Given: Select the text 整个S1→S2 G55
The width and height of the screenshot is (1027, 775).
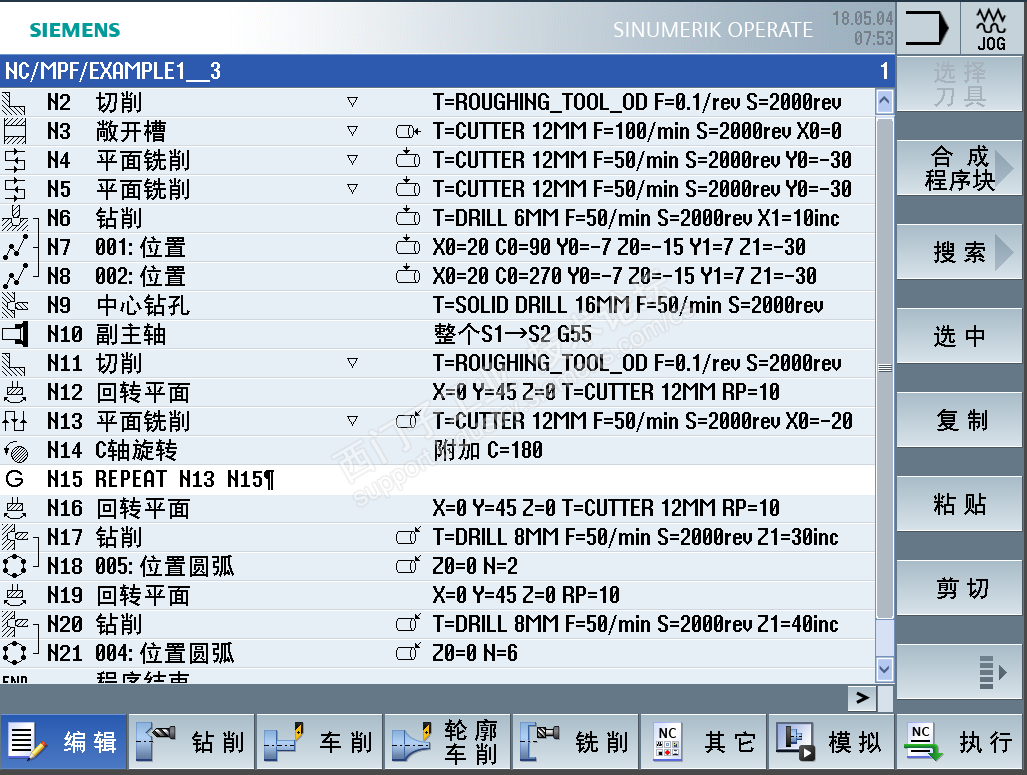Looking at the screenshot, I should pos(512,334).
